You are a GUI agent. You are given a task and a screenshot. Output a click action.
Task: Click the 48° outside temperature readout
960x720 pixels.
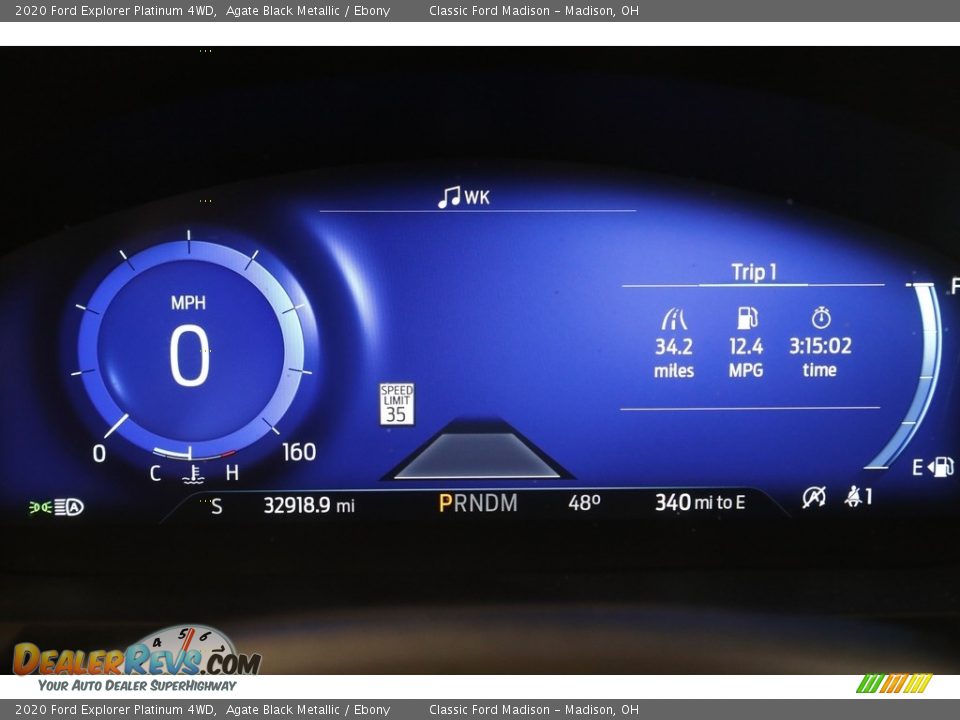pos(584,503)
